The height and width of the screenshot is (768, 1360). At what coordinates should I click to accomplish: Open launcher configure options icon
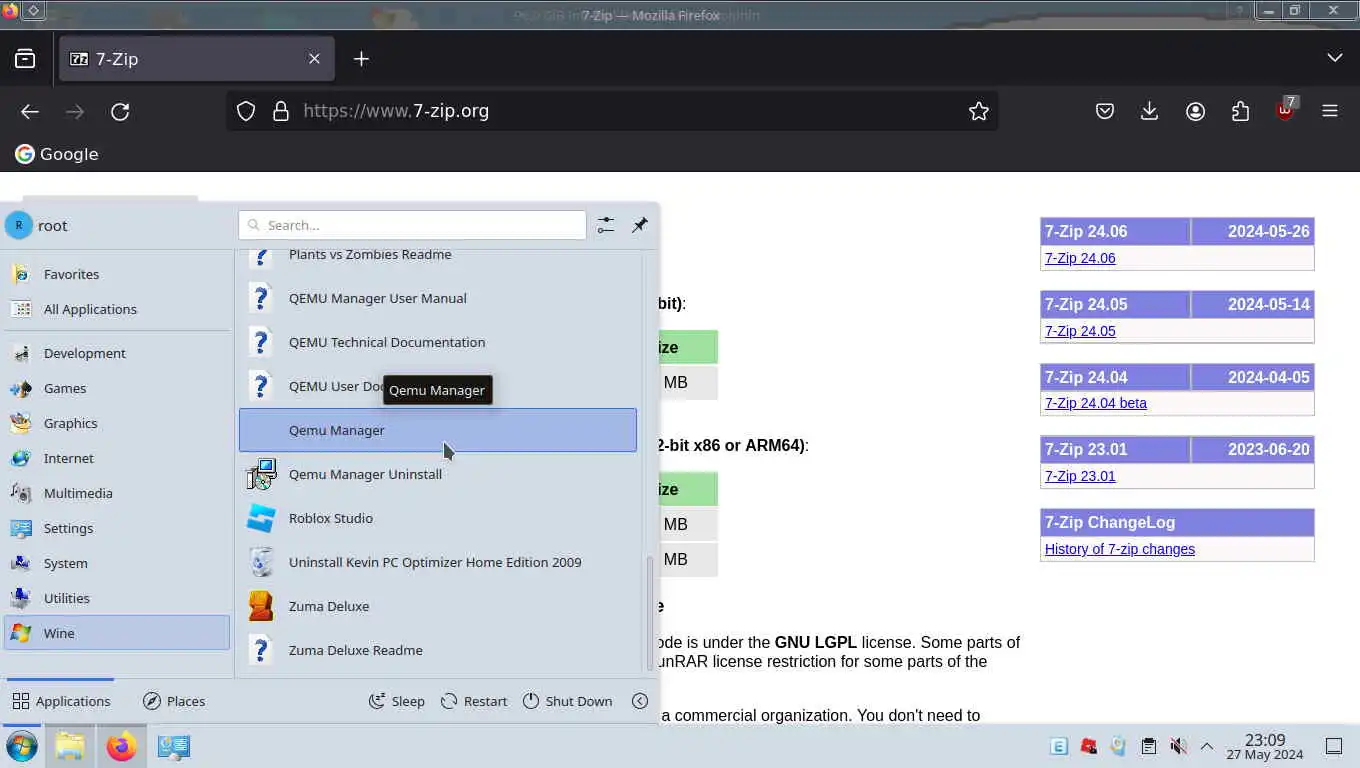(606, 225)
